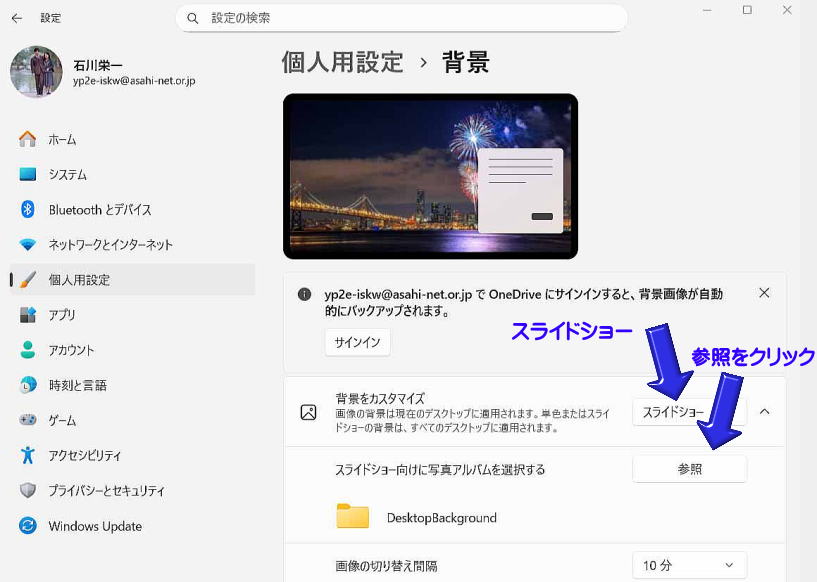Select 時刻と言語 in the sidebar
The height and width of the screenshot is (582, 817).
[x=78, y=385]
